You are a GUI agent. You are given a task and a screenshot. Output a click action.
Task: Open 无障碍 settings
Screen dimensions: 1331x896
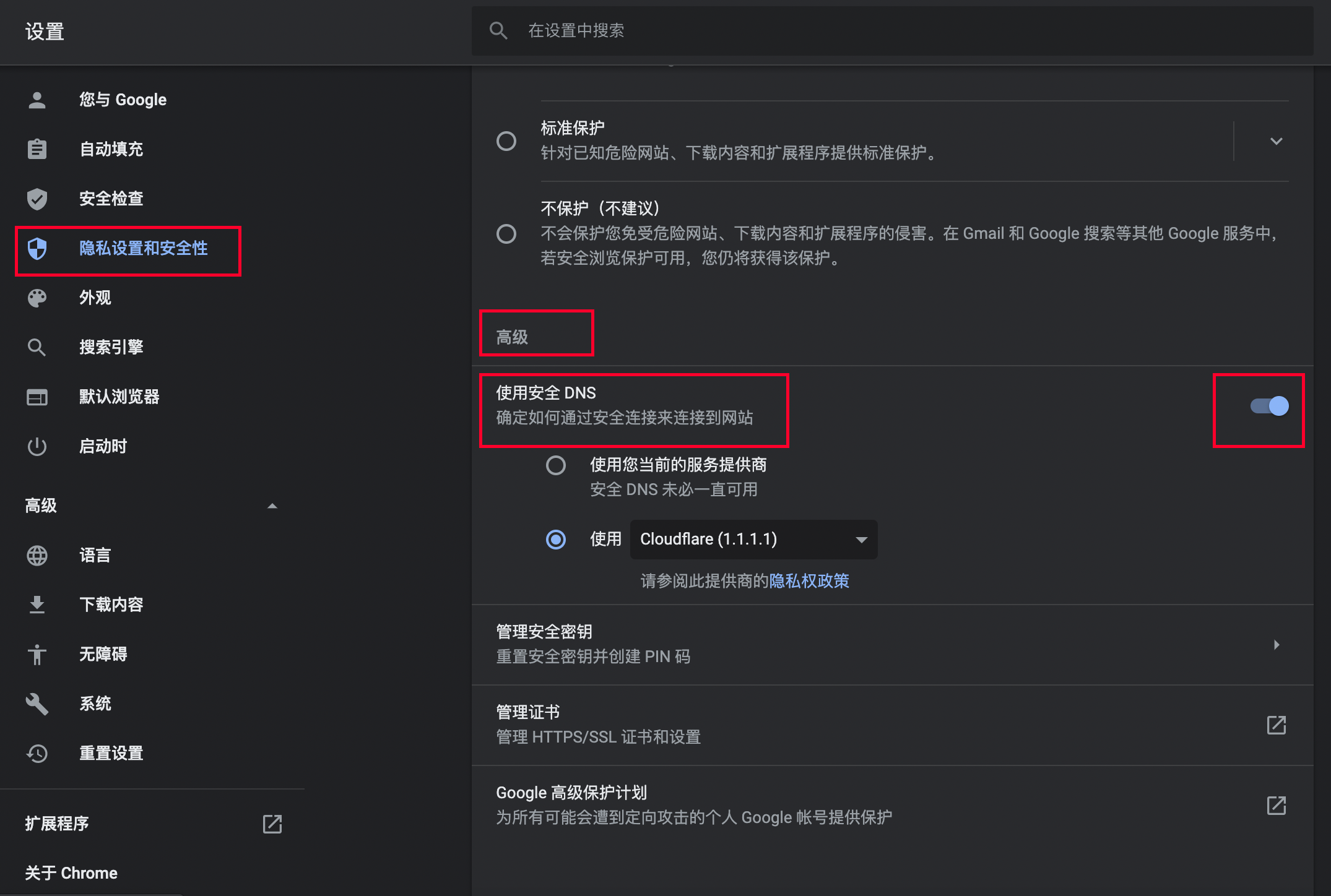[103, 654]
